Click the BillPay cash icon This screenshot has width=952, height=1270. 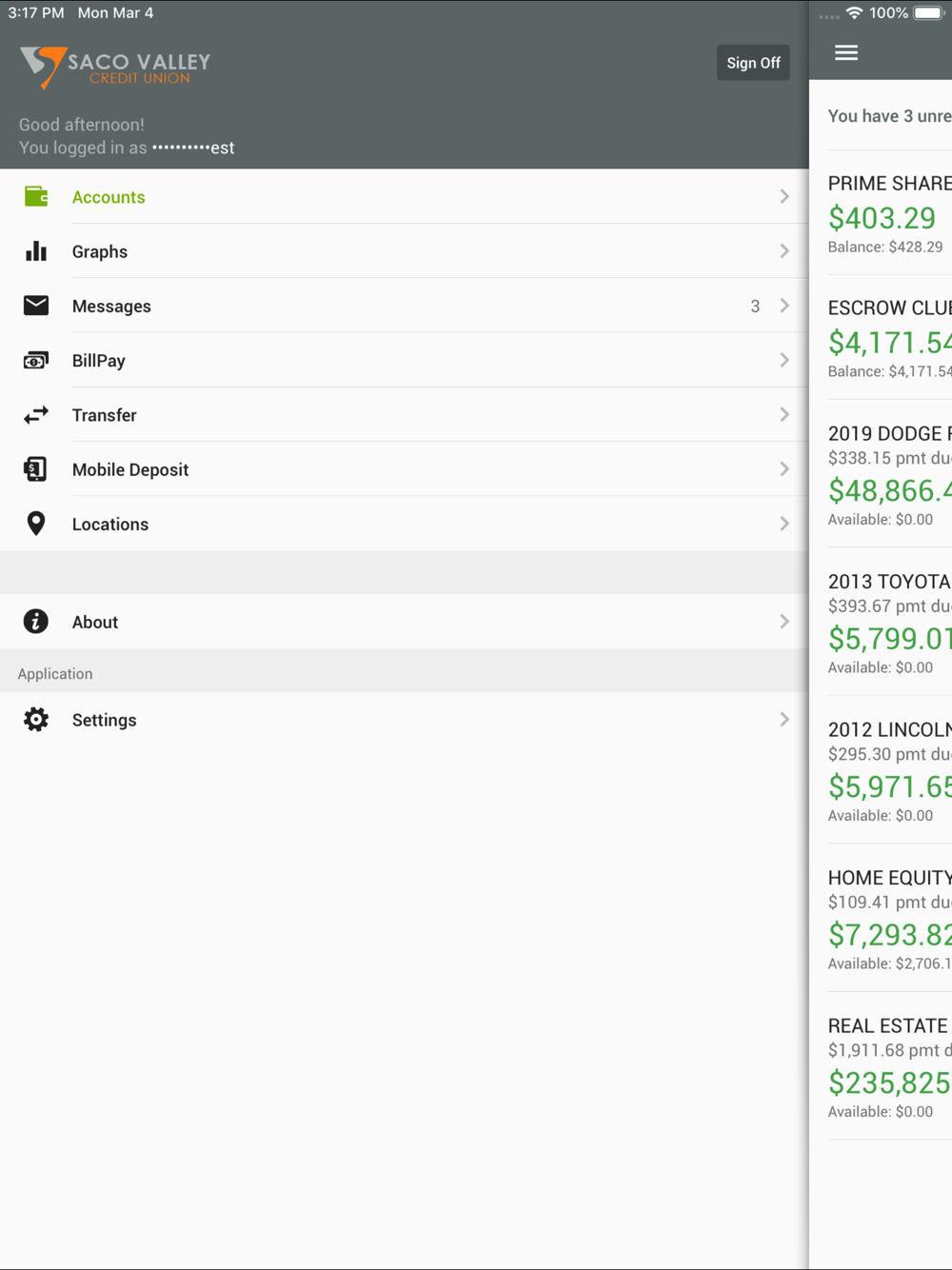(36, 361)
